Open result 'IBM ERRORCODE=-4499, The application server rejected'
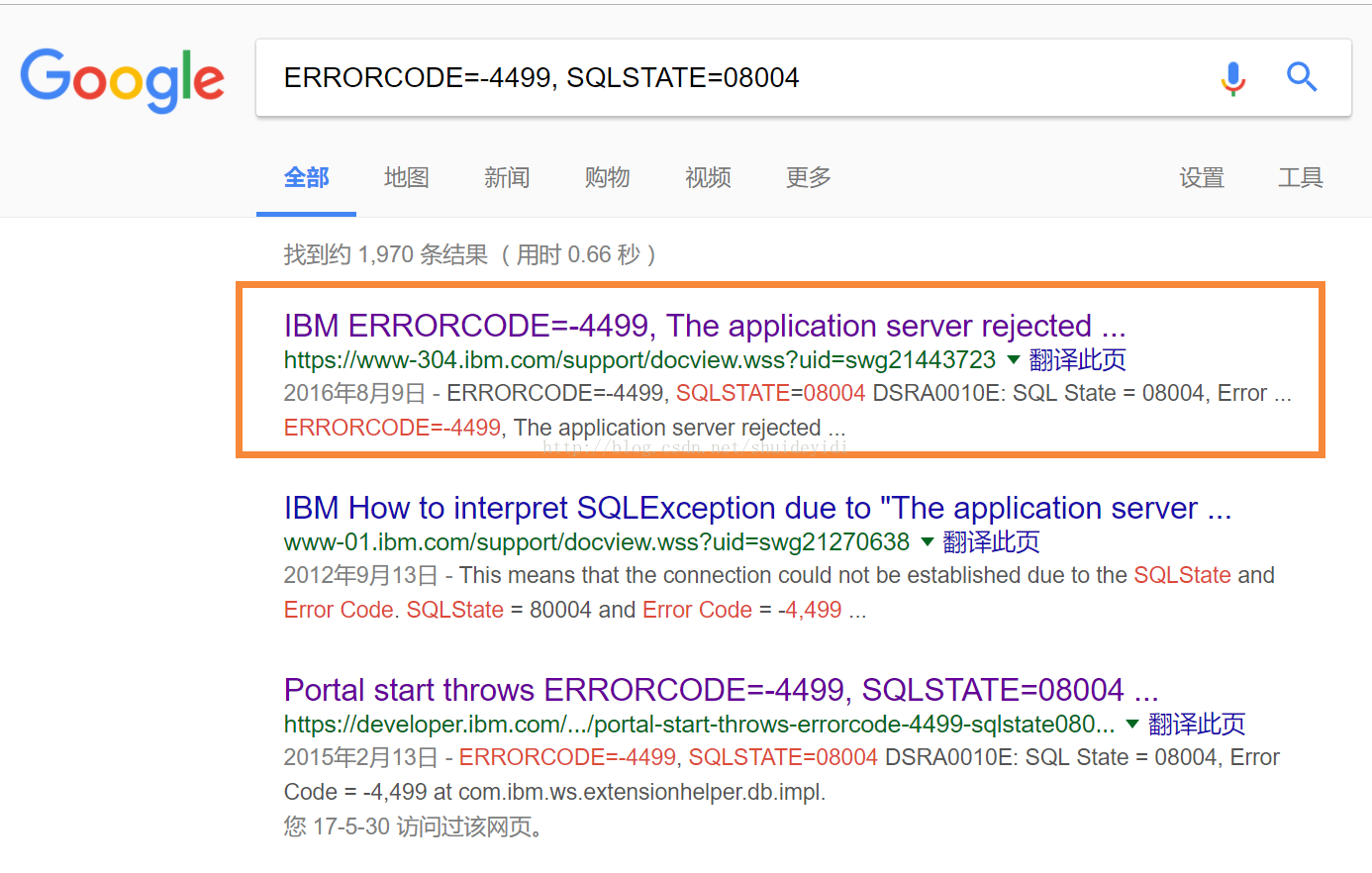This screenshot has height=873, width=1372. [x=705, y=326]
